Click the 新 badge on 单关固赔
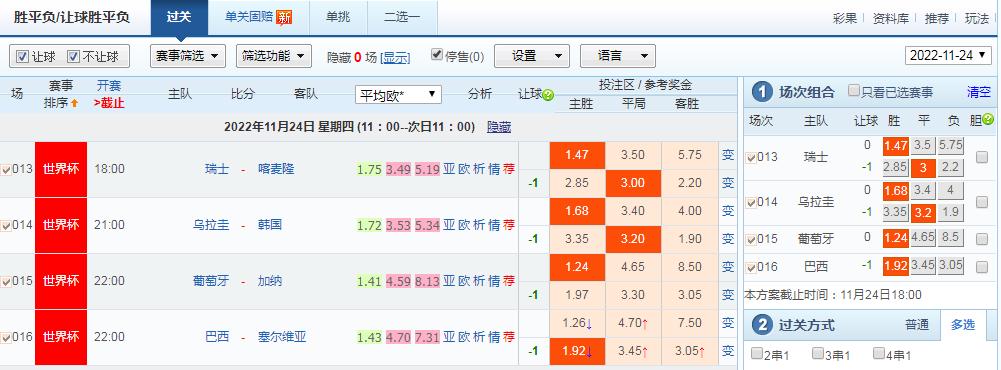Screen dimensions: 1001x370 pos(285,18)
